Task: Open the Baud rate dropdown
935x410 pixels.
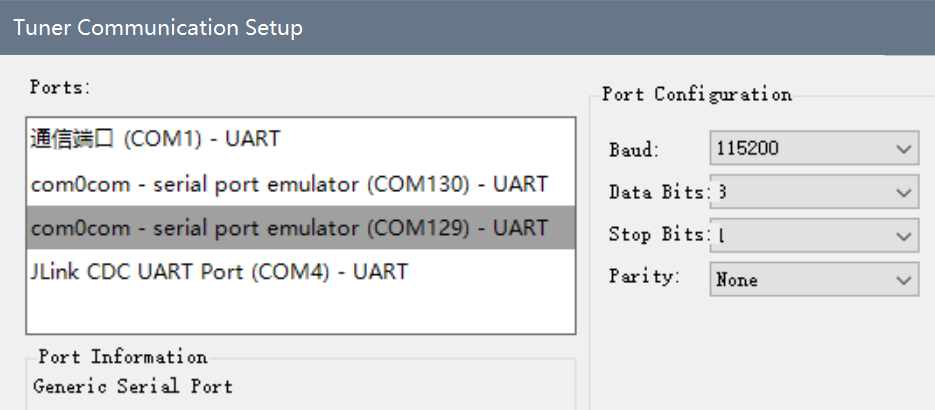Action: [x=814, y=148]
